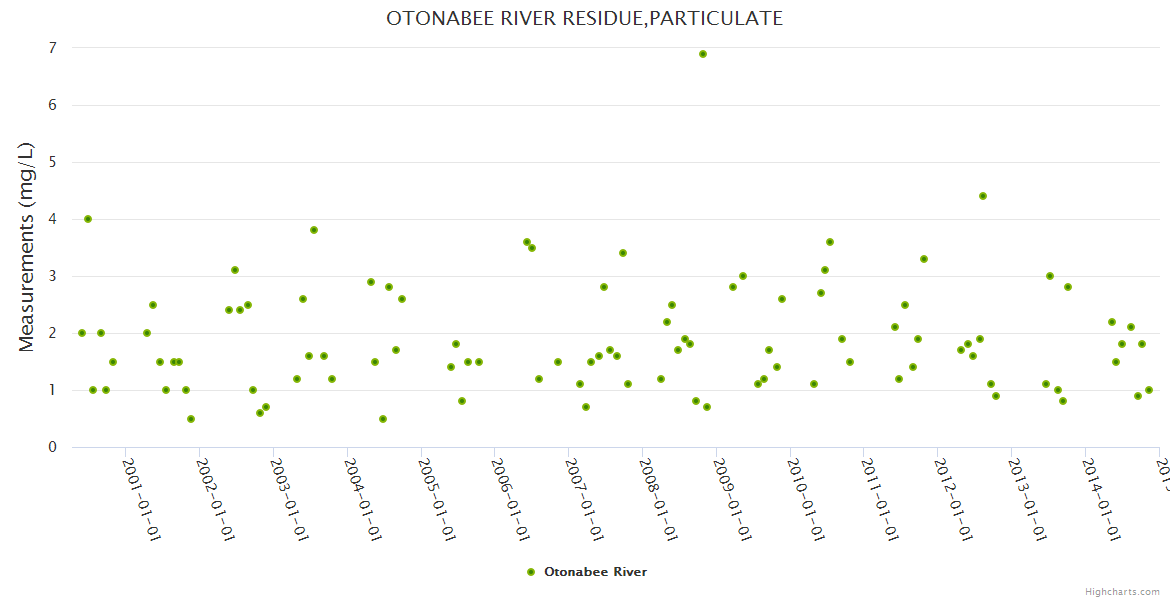Viewport: 1170px width, 600px height.
Task: Click the highest data point near 7 mg/L
Action: click(703, 54)
